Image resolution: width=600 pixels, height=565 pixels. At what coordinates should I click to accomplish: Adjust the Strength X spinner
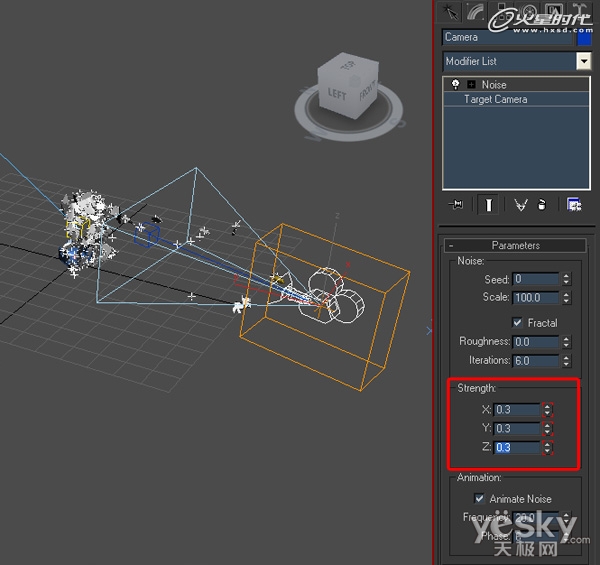pos(547,410)
